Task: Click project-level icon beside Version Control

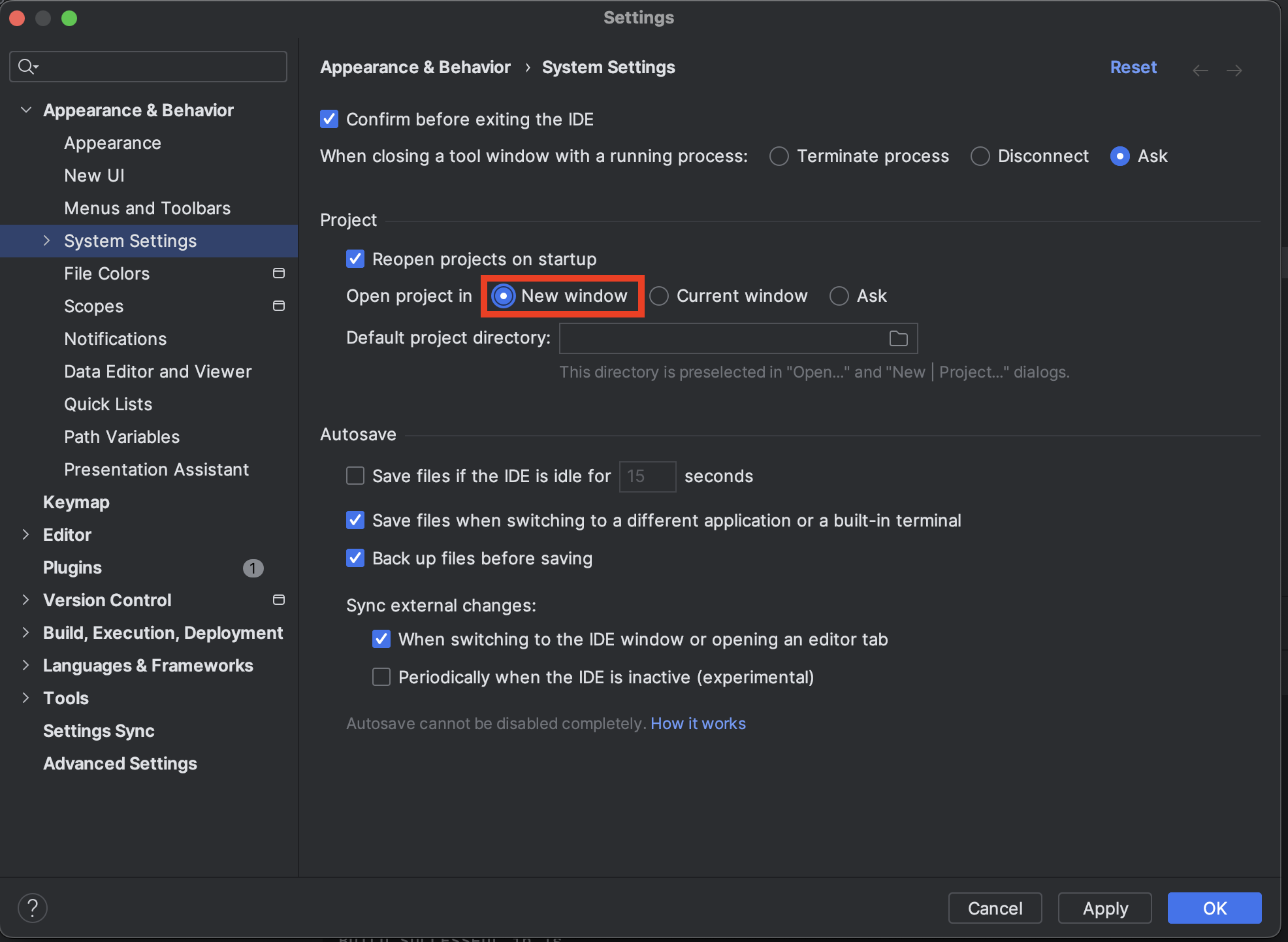Action: tap(279, 600)
